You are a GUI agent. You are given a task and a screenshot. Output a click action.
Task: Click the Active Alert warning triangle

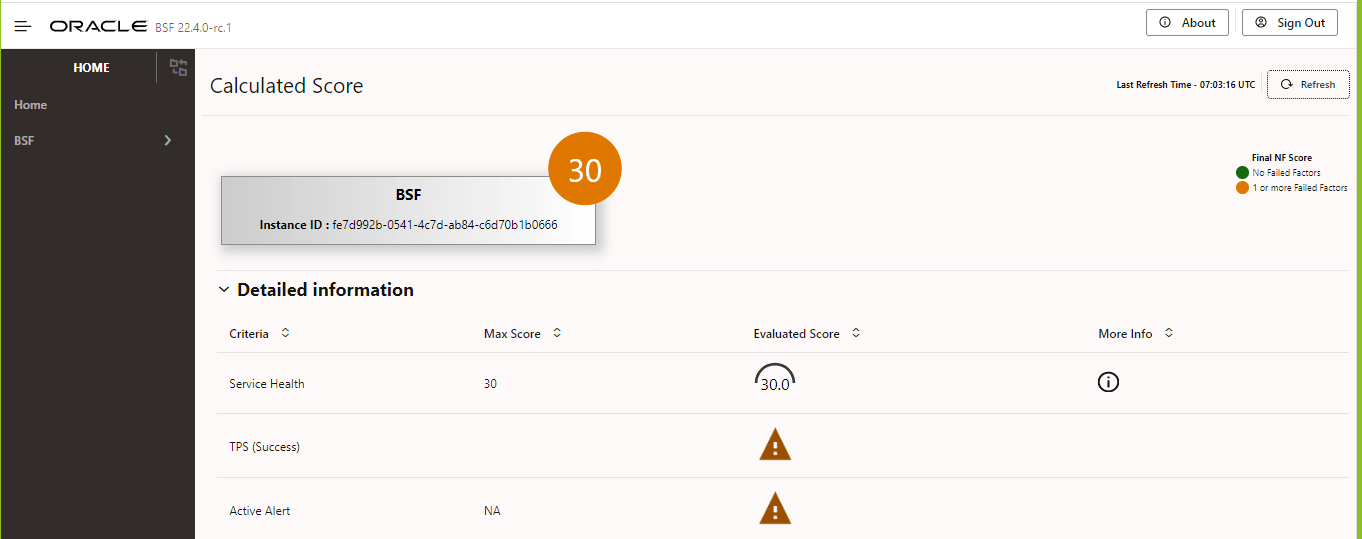775,508
